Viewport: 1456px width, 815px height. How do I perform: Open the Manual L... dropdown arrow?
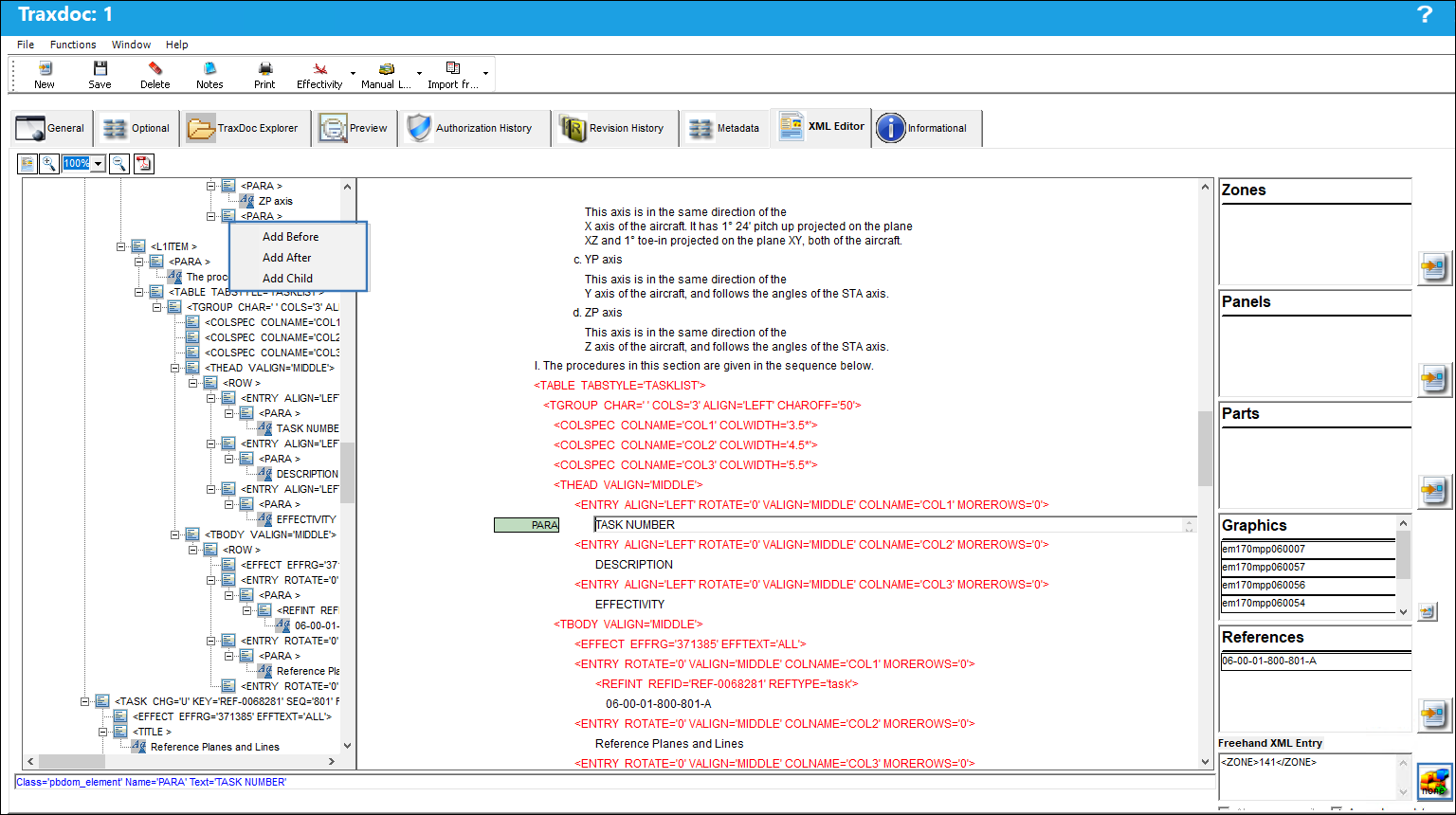tap(419, 73)
